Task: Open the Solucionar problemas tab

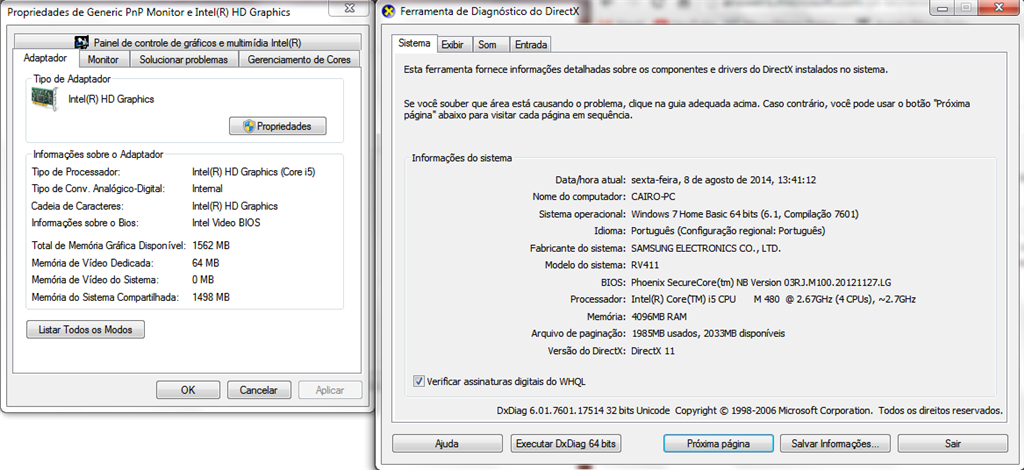Action: point(184,59)
